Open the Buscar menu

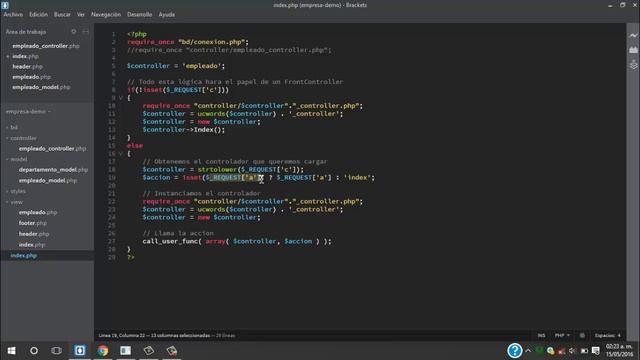(62, 14)
